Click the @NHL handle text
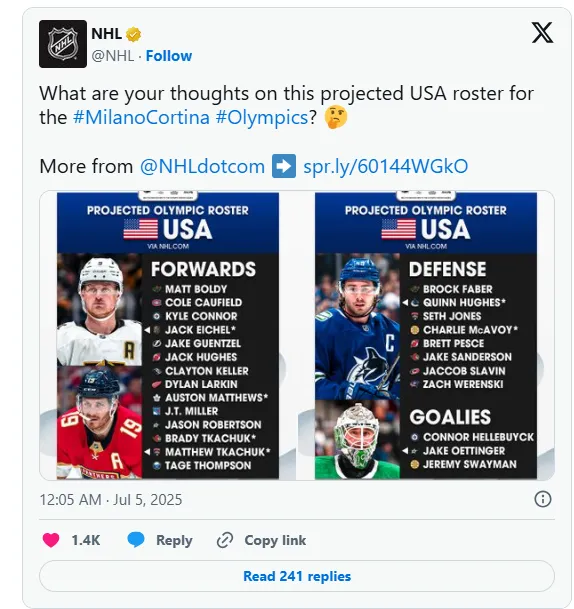 pyautogui.click(x=113, y=56)
